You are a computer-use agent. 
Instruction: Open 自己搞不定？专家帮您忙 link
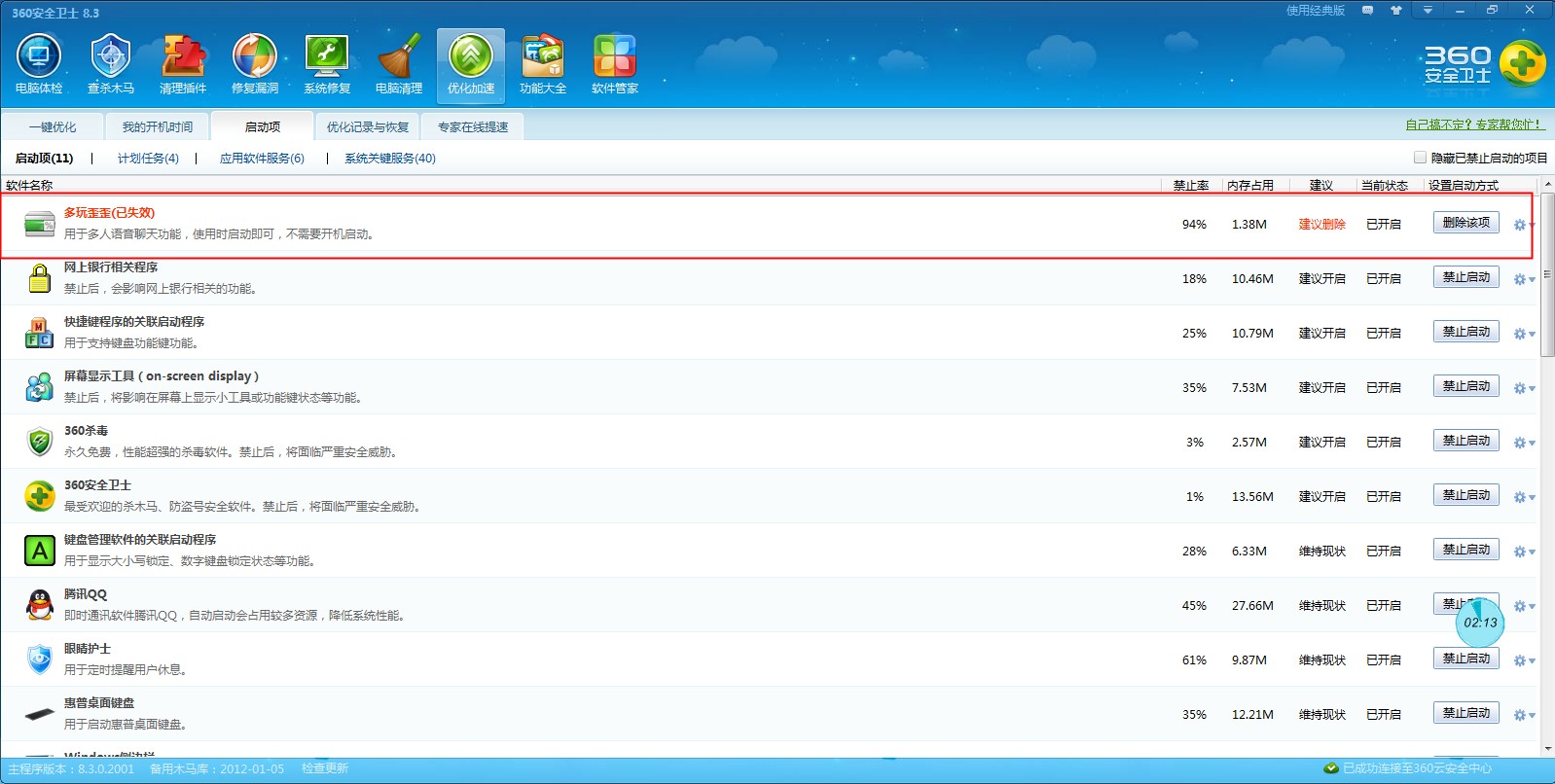coord(1475,125)
